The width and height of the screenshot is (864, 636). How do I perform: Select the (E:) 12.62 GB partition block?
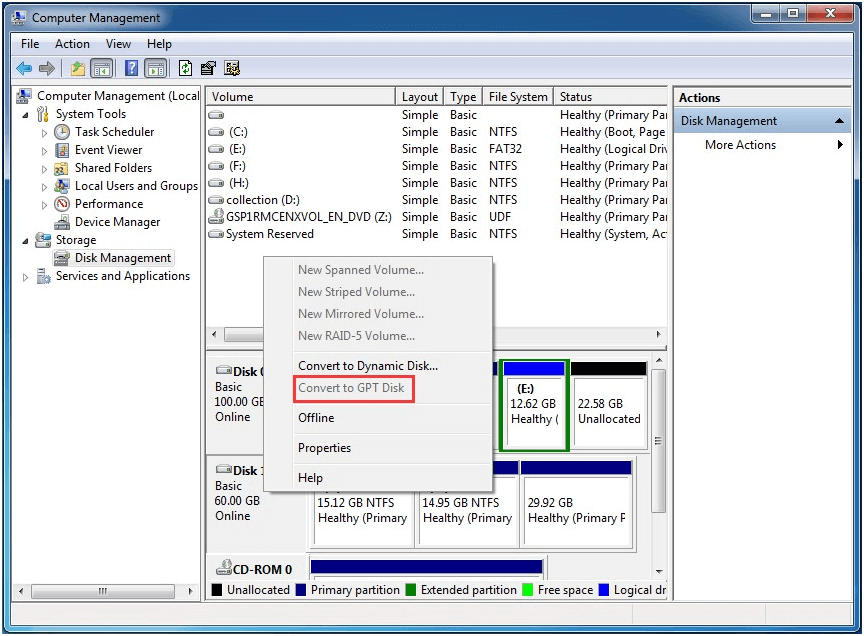tap(534, 405)
